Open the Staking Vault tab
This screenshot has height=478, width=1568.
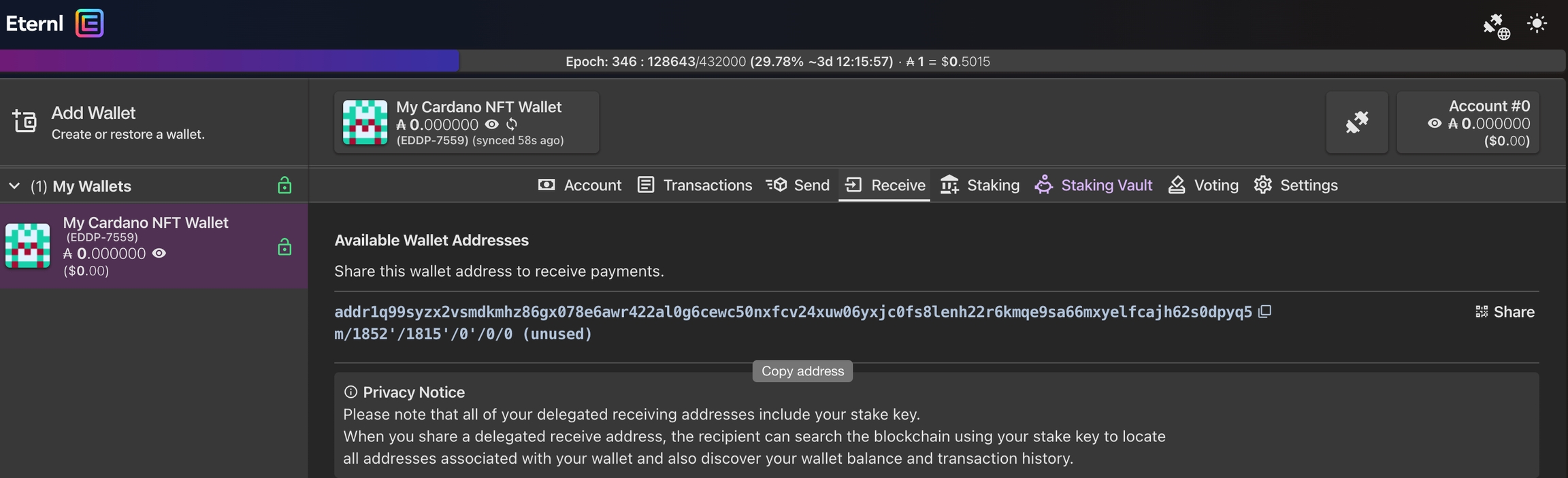[1093, 185]
